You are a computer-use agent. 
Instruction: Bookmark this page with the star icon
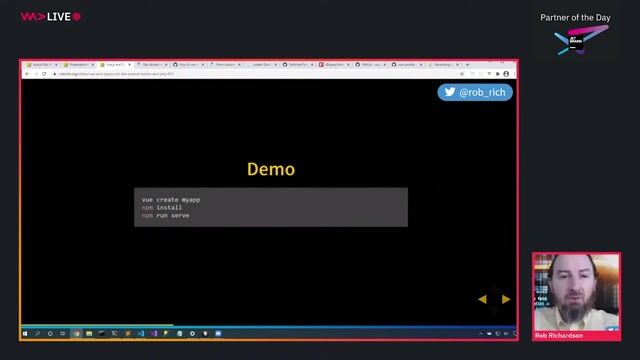[x=462, y=74]
